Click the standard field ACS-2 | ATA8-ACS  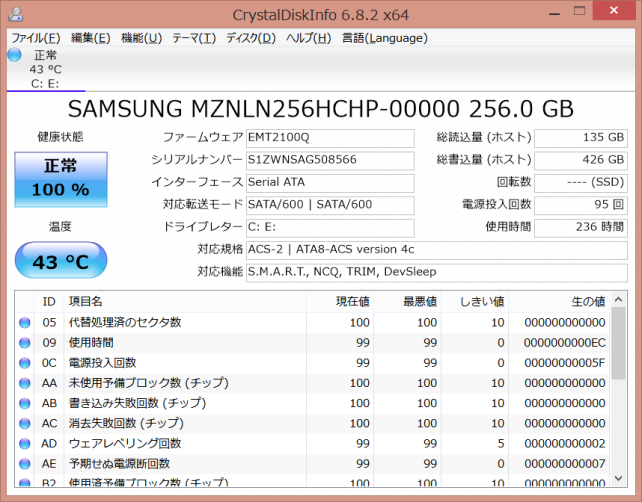click(436, 250)
